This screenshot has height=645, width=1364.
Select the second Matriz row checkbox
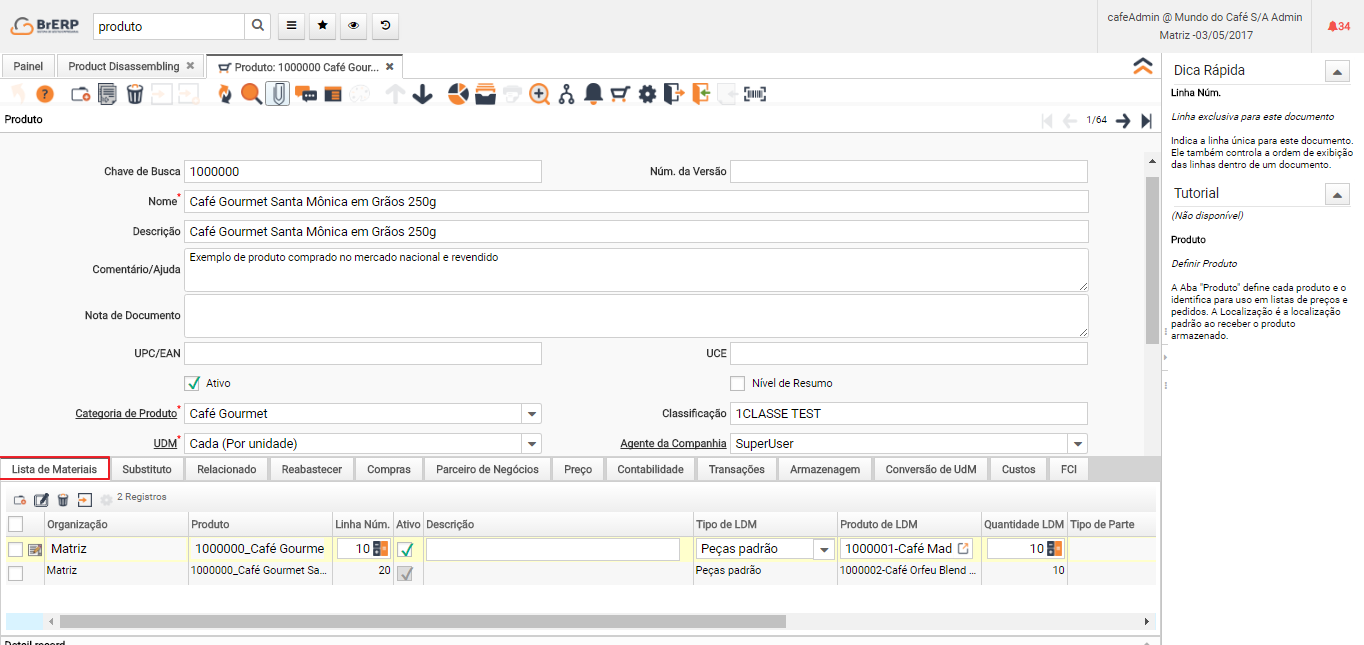[16, 572]
